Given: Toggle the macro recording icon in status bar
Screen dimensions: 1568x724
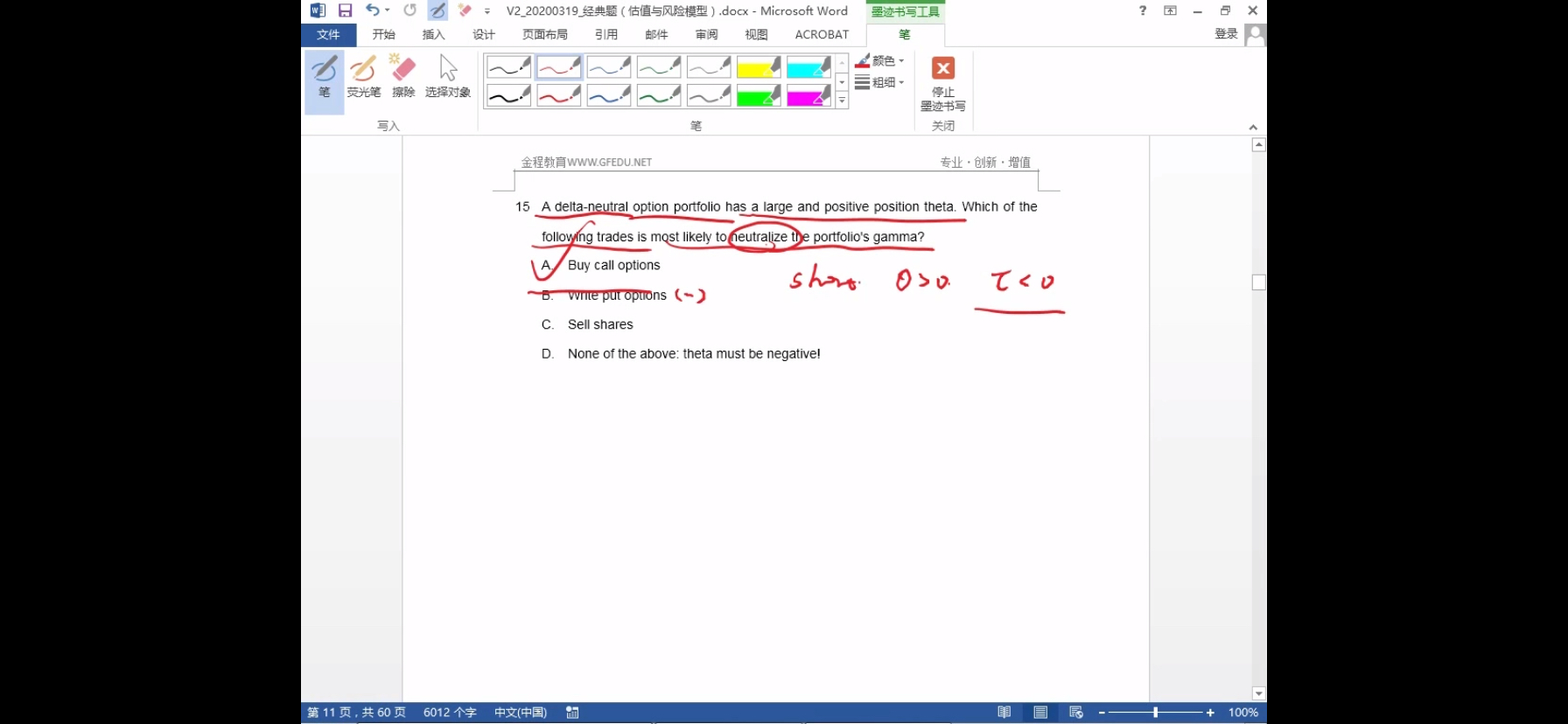Looking at the screenshot, I should tap(572, 713).
